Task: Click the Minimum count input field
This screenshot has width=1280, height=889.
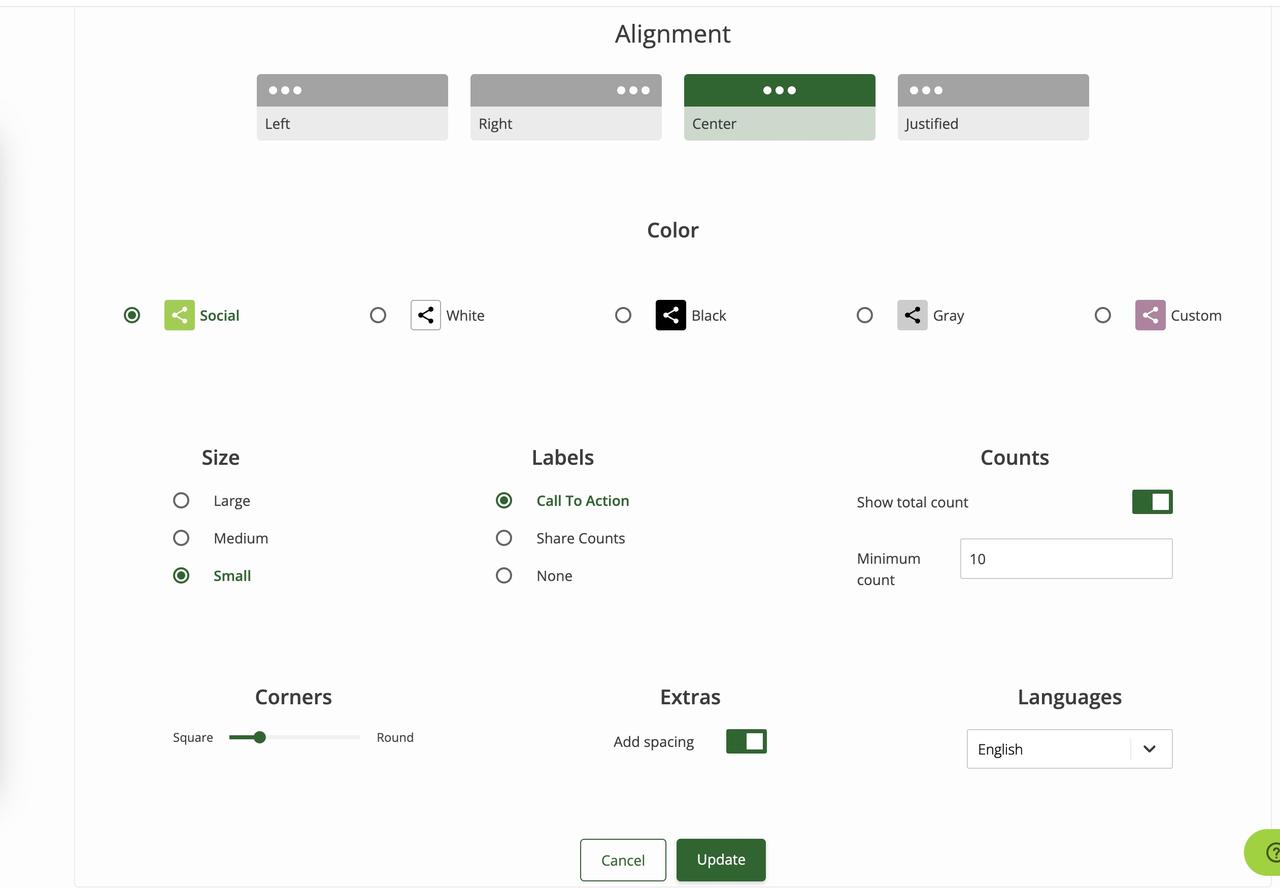Action: [1065, 558]
